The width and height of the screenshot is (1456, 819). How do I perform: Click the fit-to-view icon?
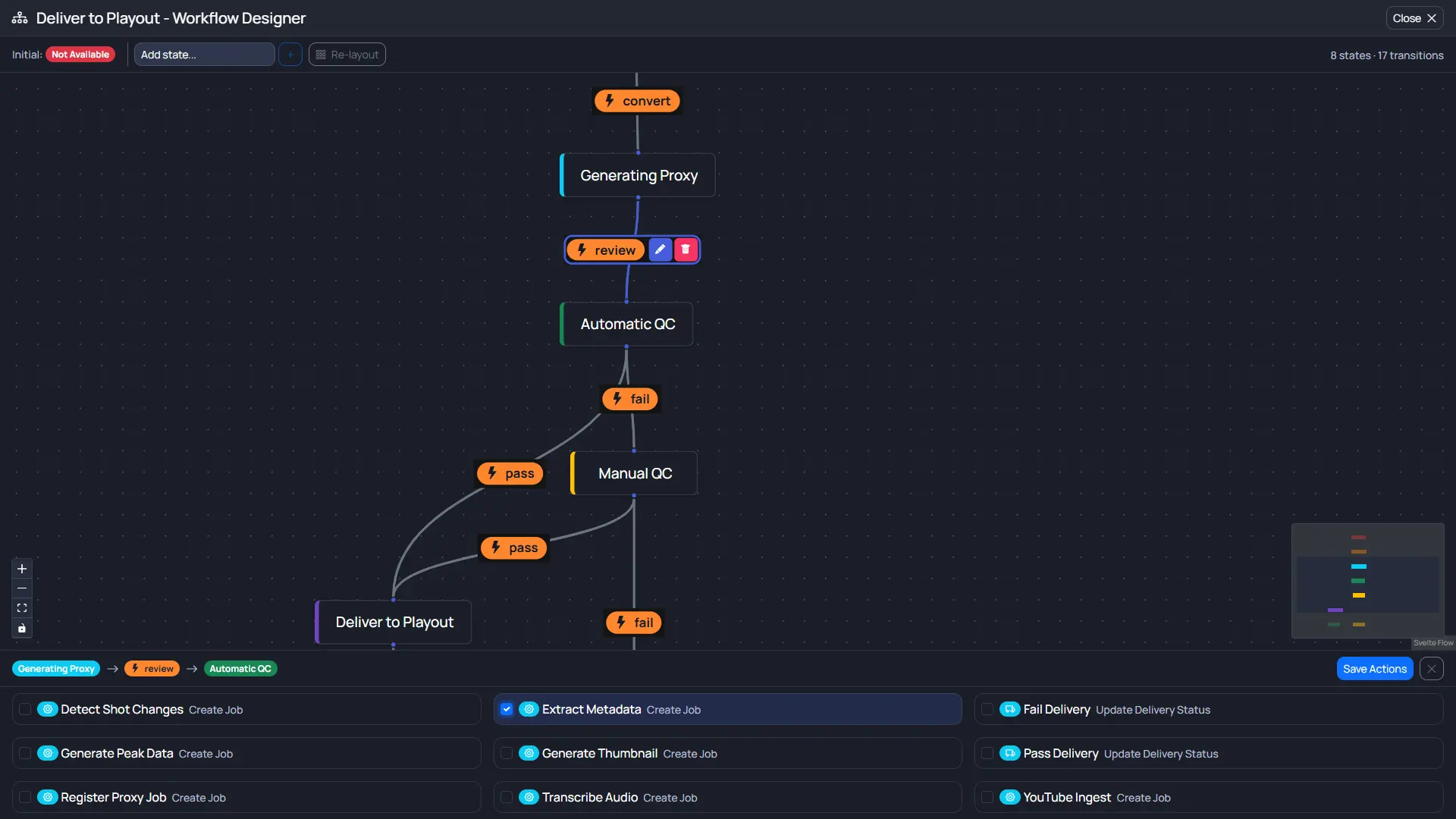click(21, 608)
